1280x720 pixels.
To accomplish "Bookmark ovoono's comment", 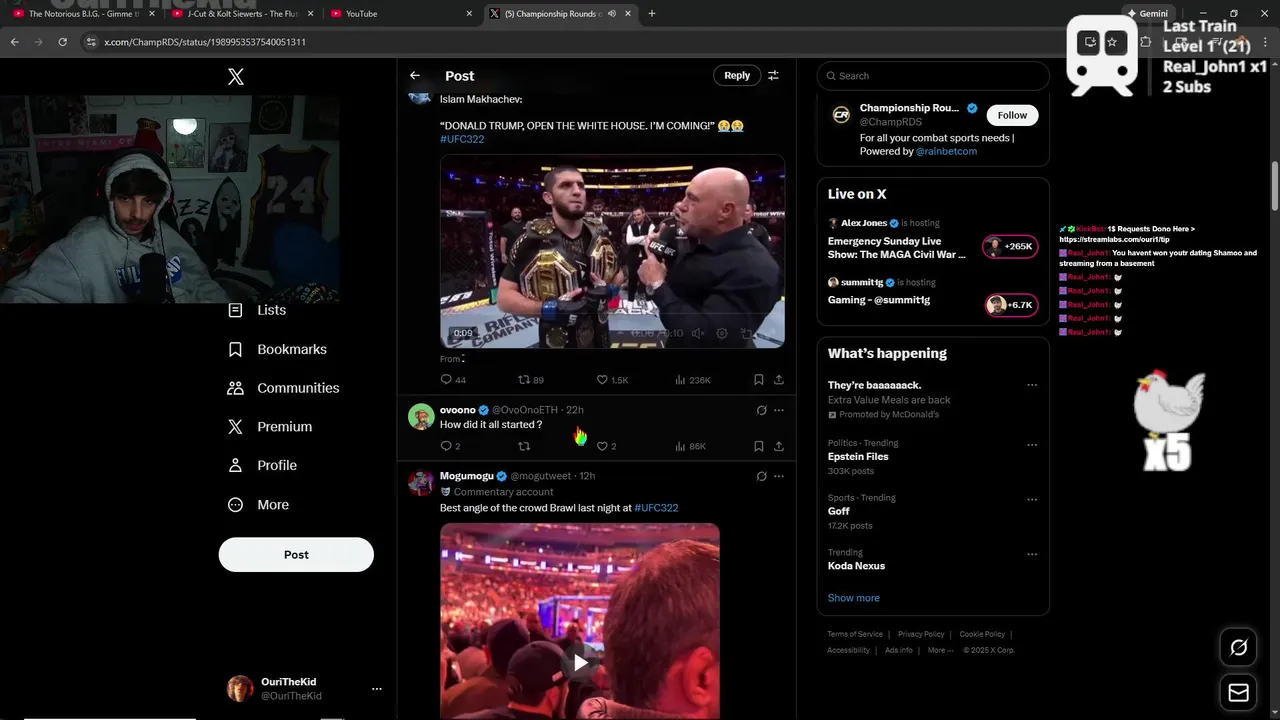I will coord(759,446).
